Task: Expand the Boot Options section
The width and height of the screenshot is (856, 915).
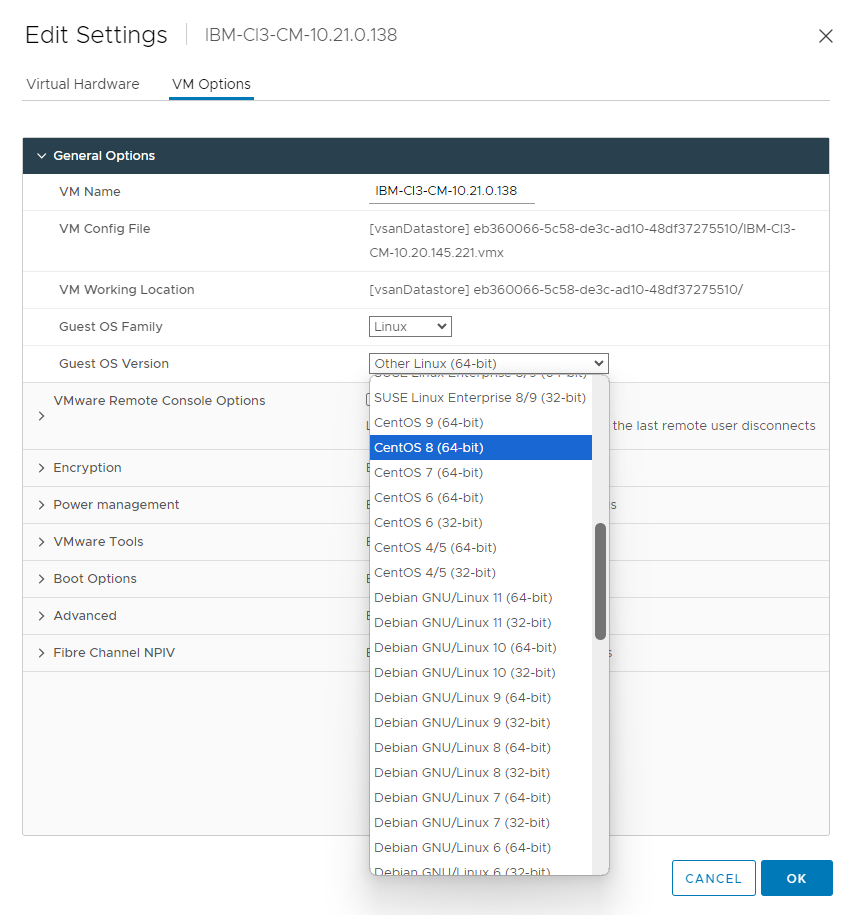Action: (41, 579)
